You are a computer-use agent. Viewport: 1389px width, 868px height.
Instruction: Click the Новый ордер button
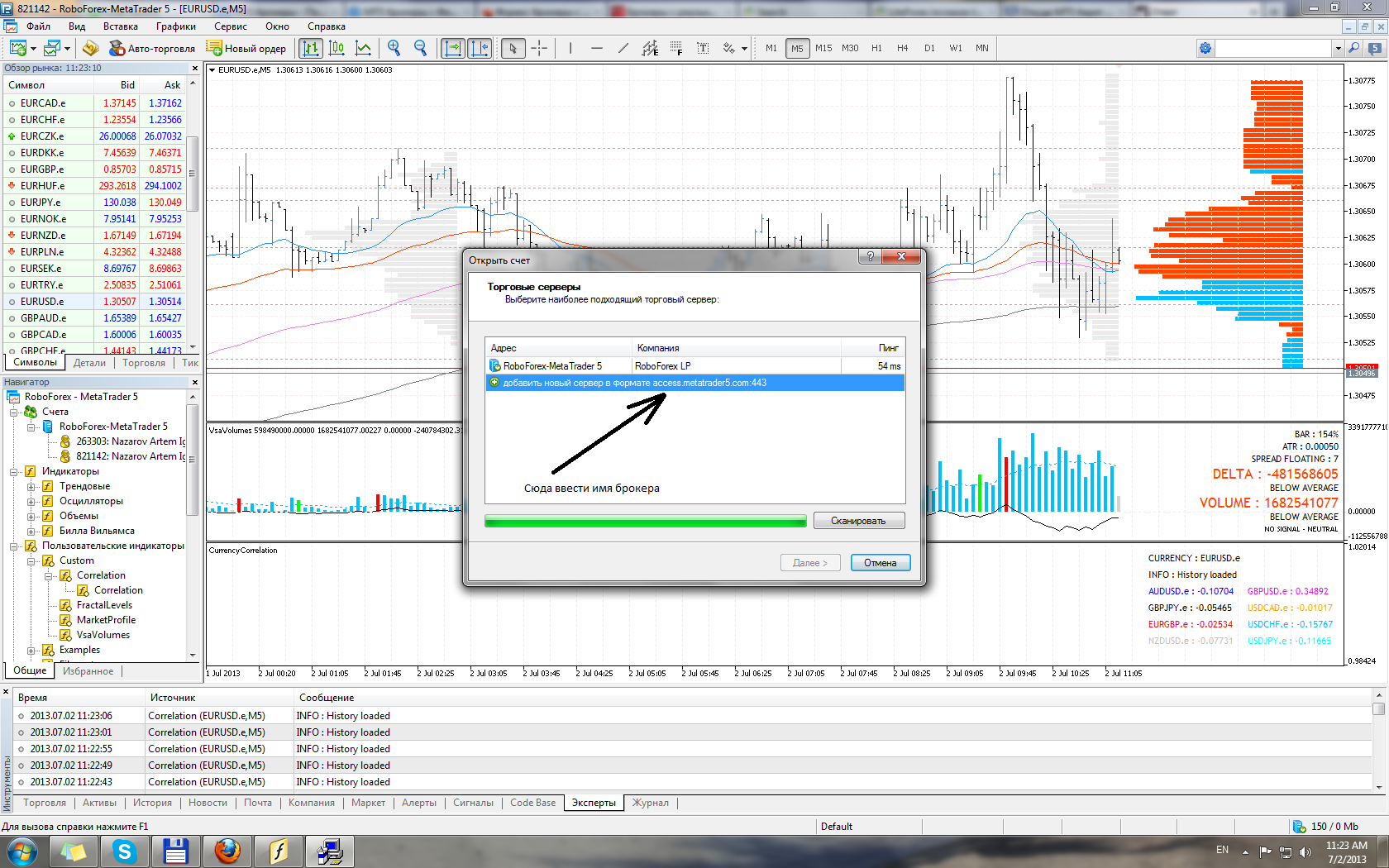(246, 48)
